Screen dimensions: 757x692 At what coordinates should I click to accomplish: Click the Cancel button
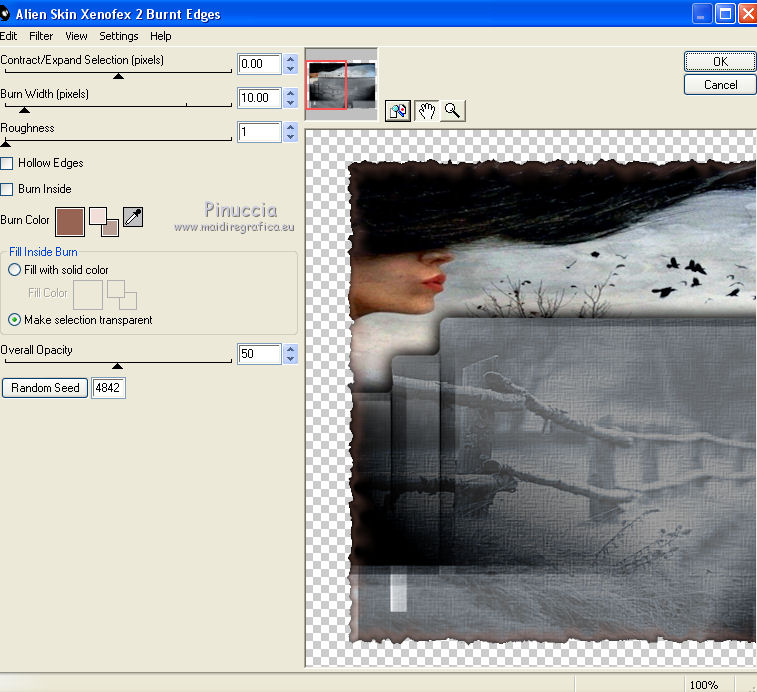(720, 85)
